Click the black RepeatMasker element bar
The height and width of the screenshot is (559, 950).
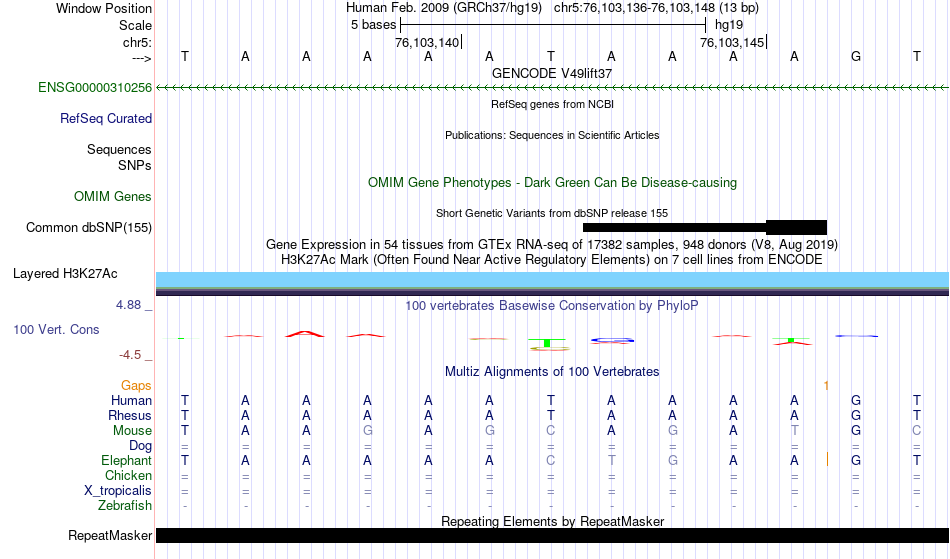(x=553, y=535)
